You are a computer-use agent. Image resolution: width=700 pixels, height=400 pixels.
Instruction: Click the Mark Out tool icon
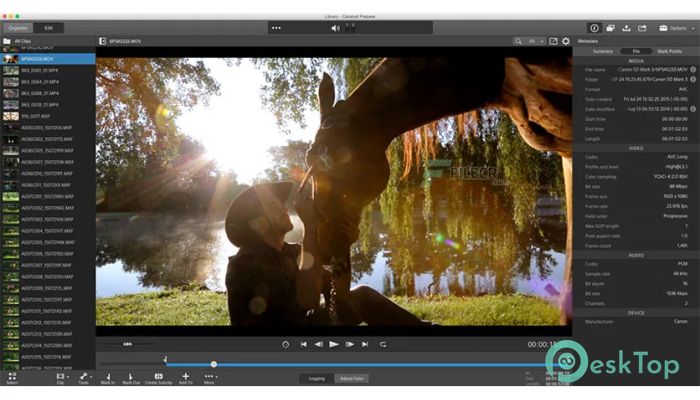pos(131,378)
